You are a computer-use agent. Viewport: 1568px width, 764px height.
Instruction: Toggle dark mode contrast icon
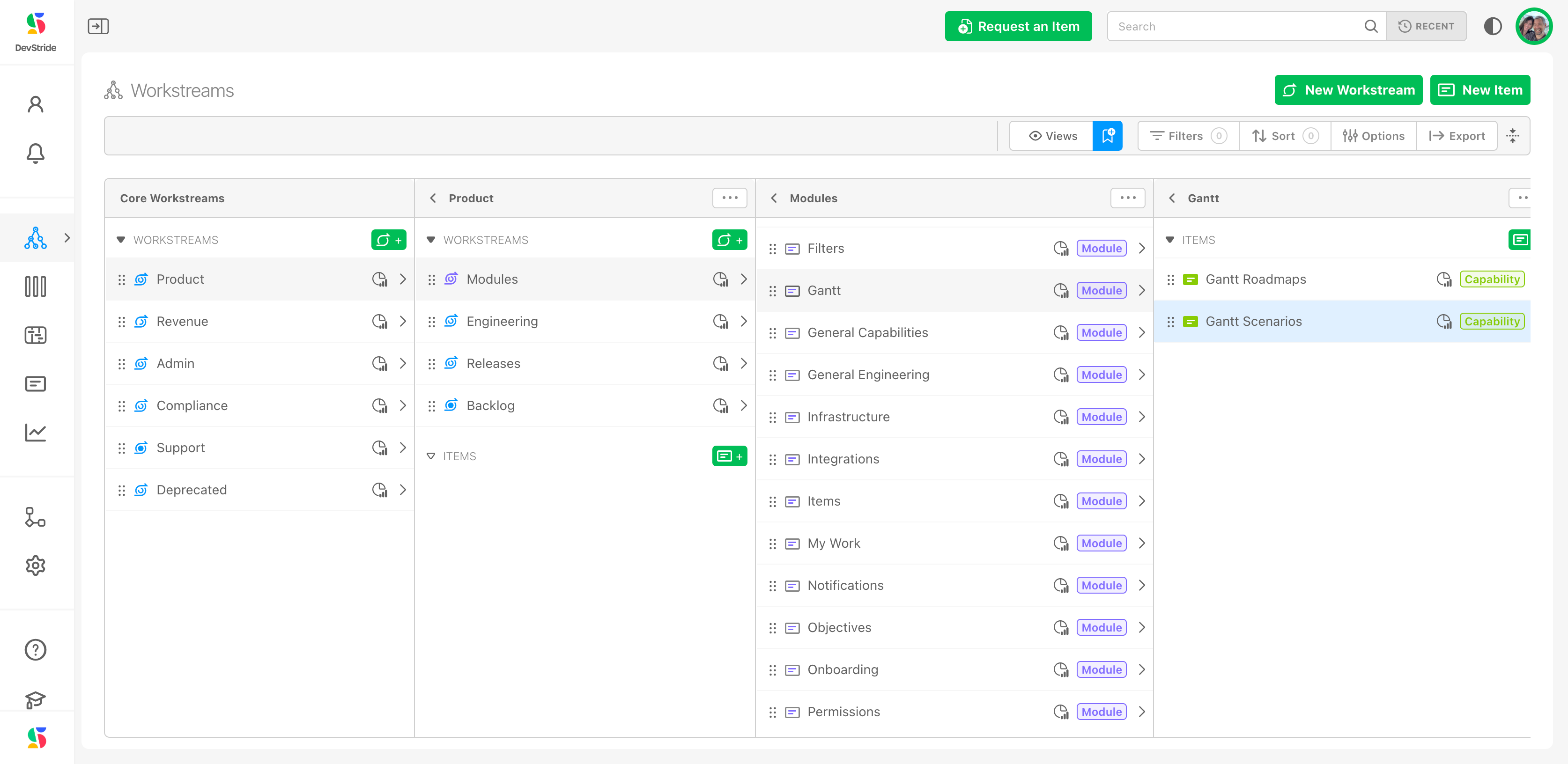[x=1493, y=26]
